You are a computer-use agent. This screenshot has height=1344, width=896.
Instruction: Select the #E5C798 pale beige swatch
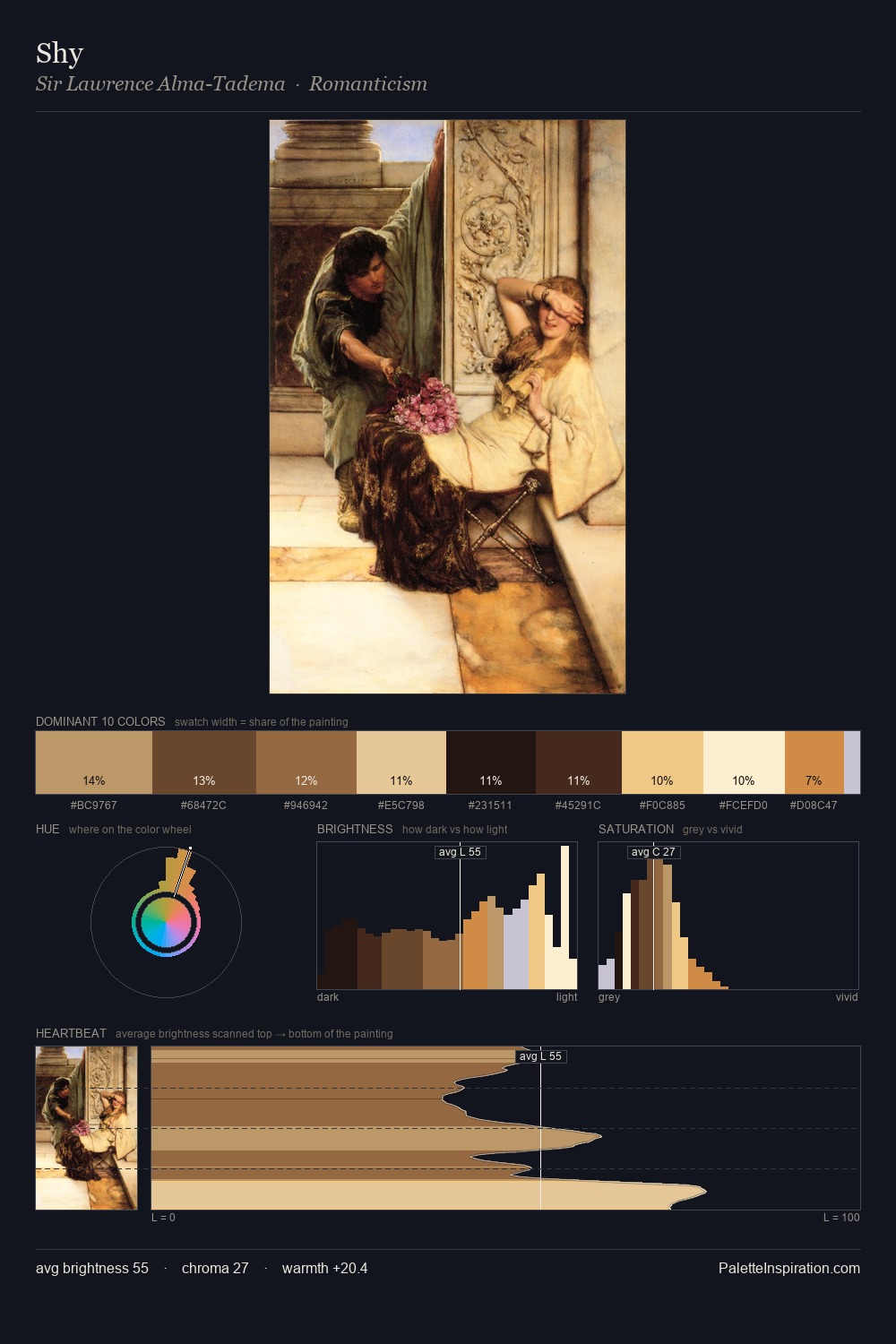coord(401,762)
